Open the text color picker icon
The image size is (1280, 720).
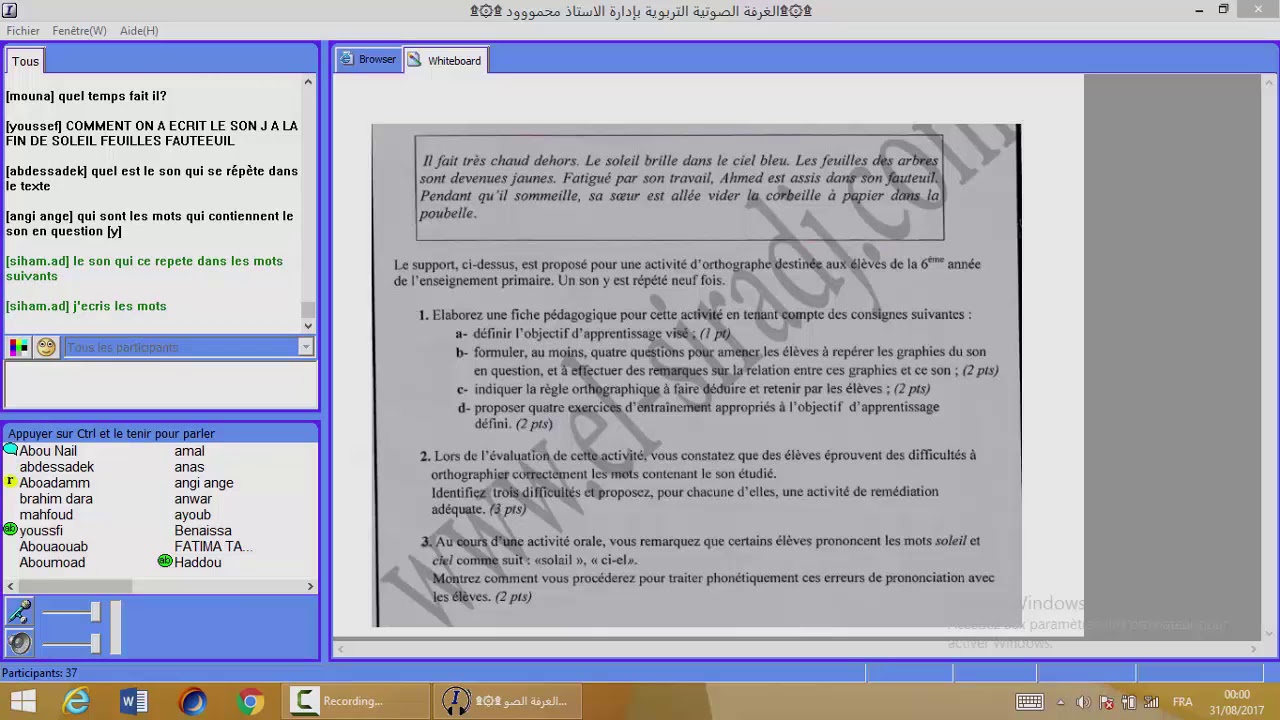[19, 347]
